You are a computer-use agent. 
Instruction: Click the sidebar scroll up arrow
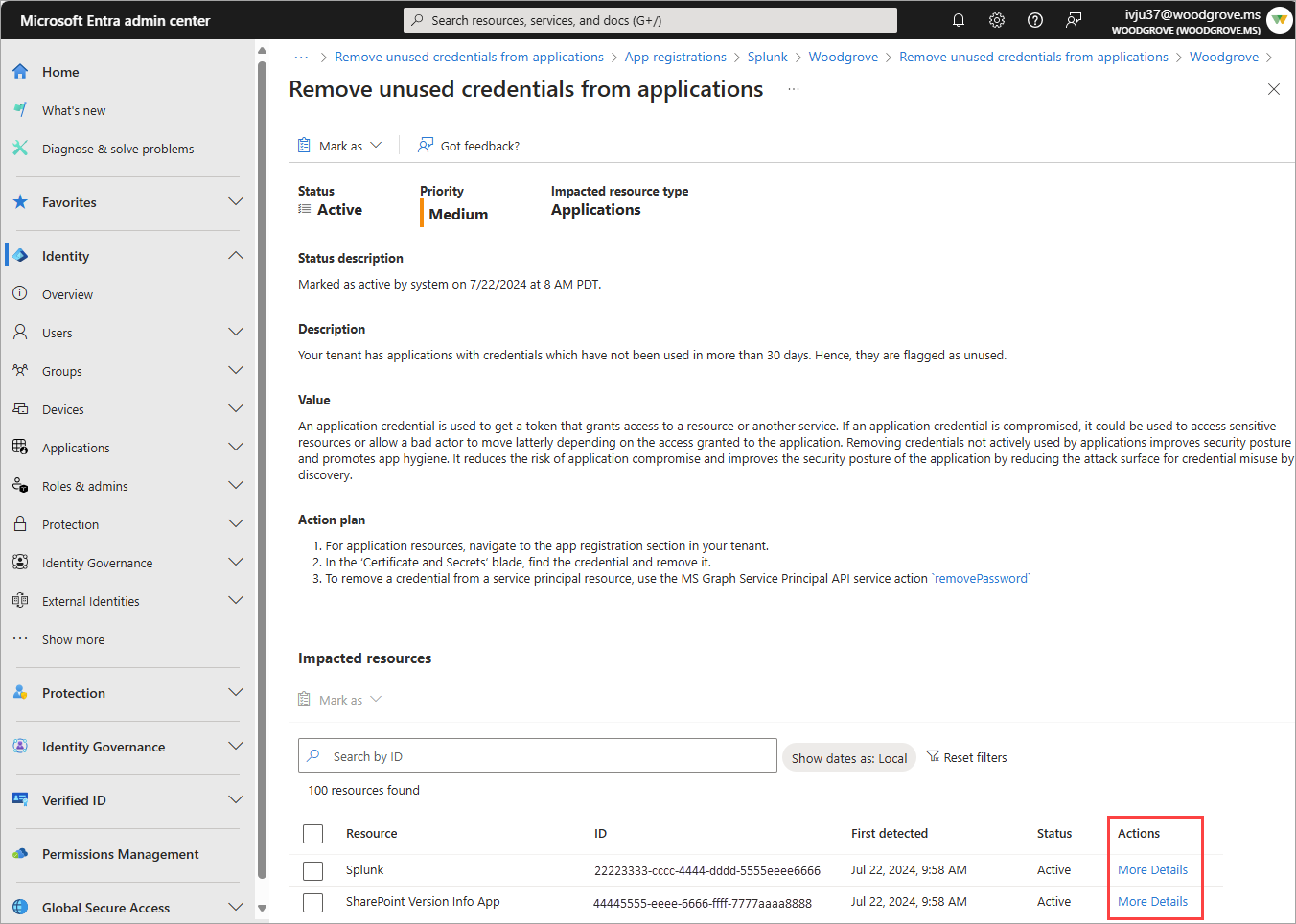coord(262,51)
